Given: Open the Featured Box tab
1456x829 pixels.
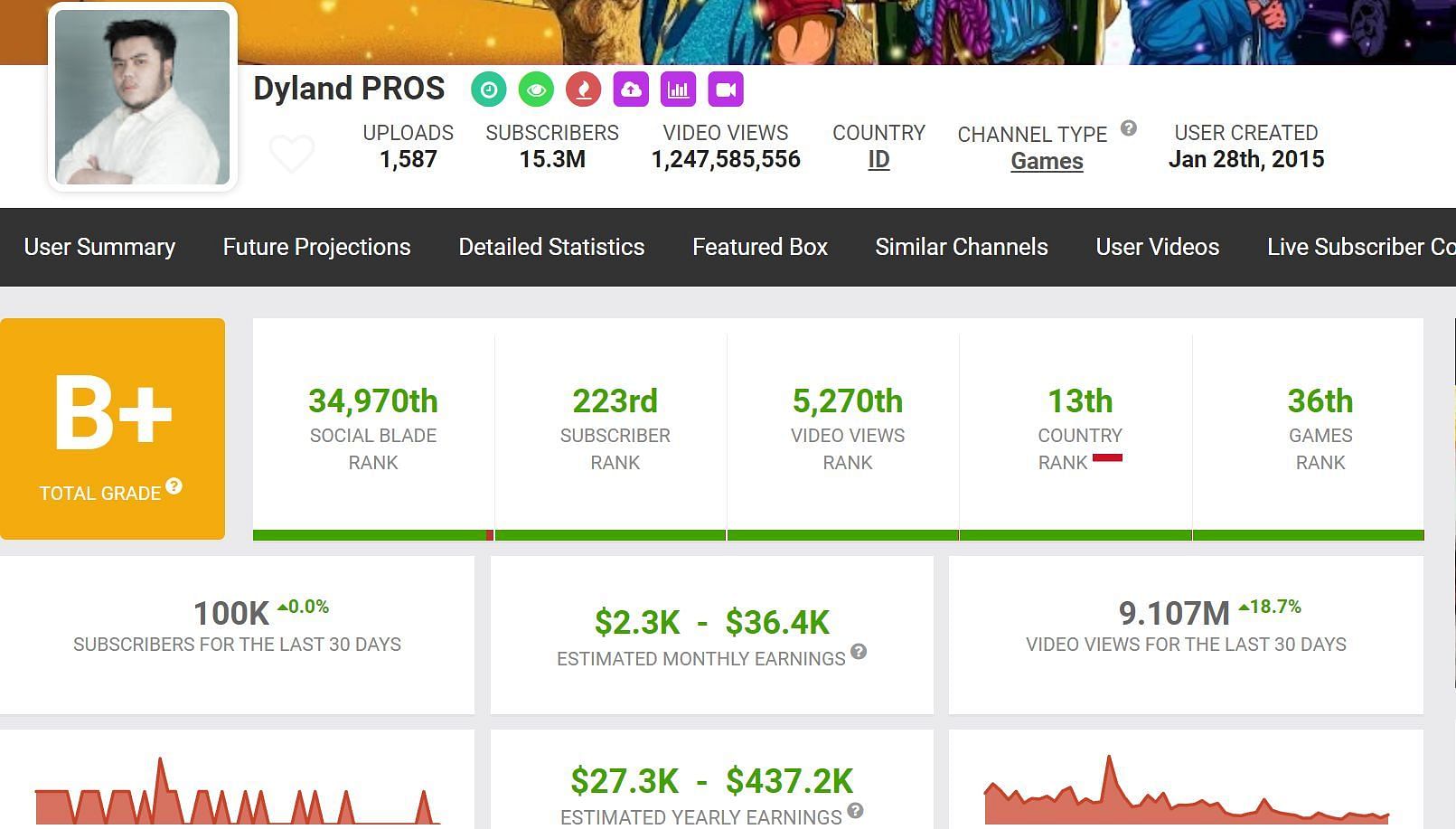Looking at the screenshot, I should [760, 247].
